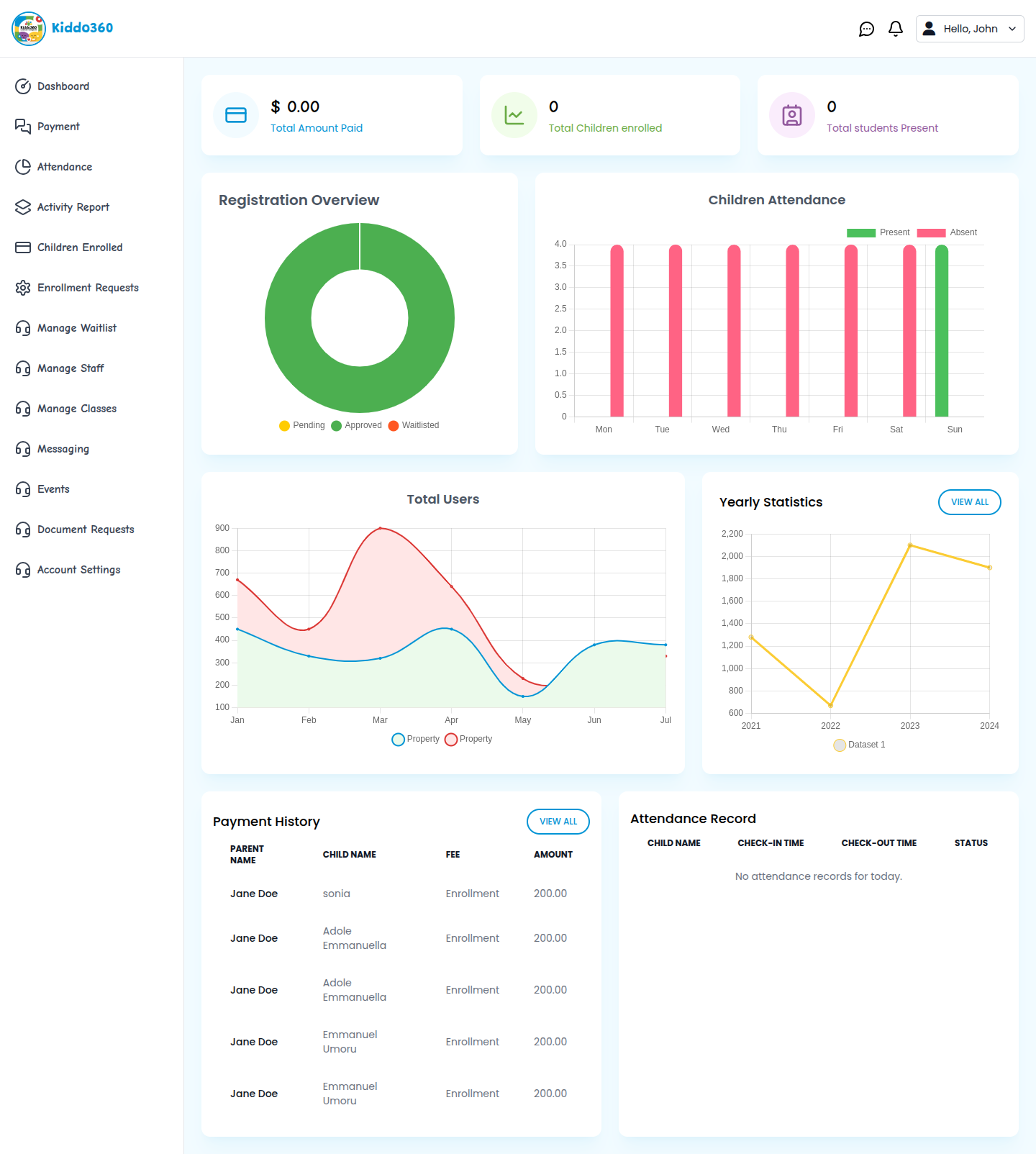Toggle Dataset 1 legend in Yearly Statistics
1036x1154 pixels.
pos(859,745)
